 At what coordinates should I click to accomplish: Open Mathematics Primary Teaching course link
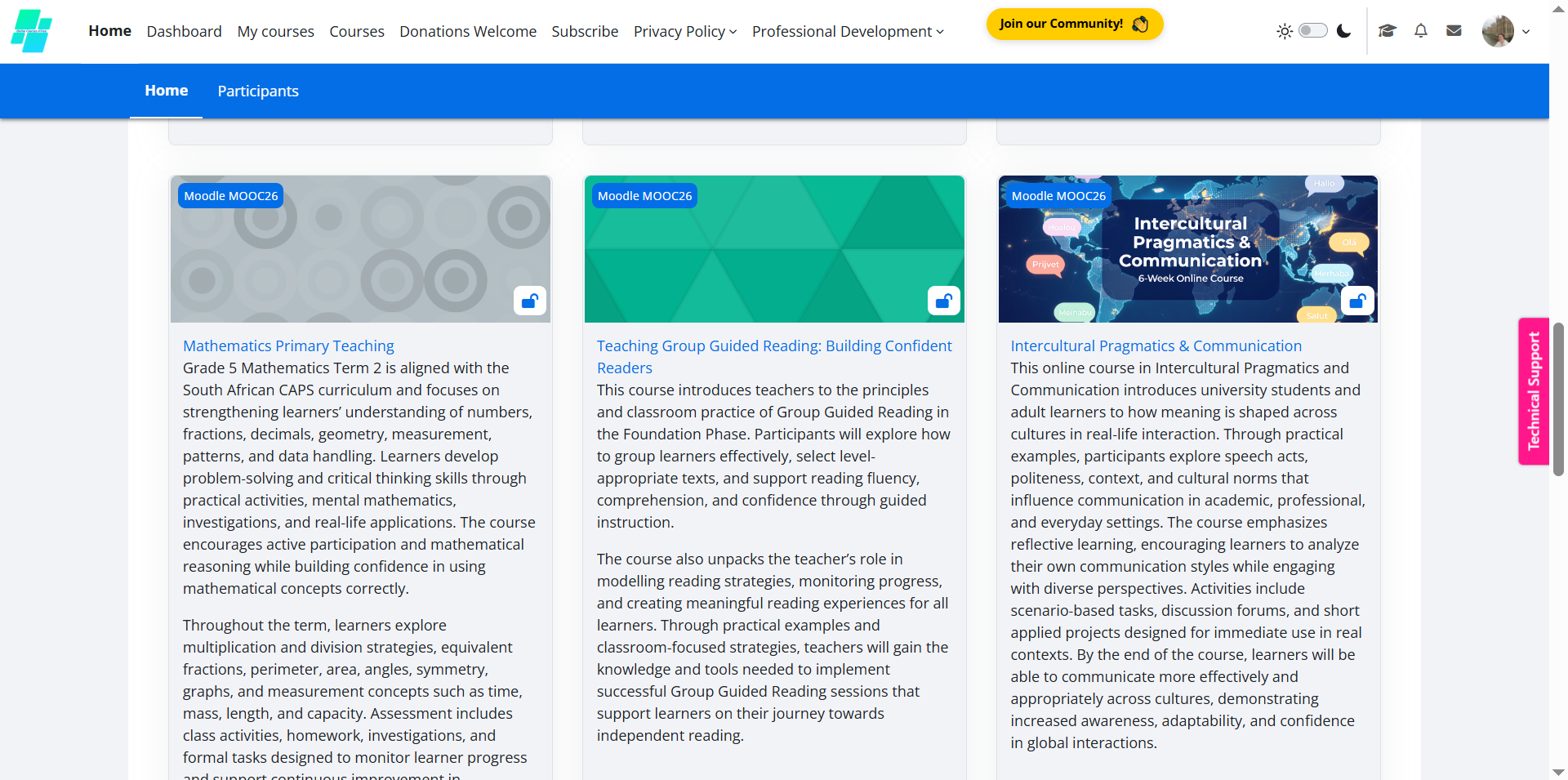(288, 345)
